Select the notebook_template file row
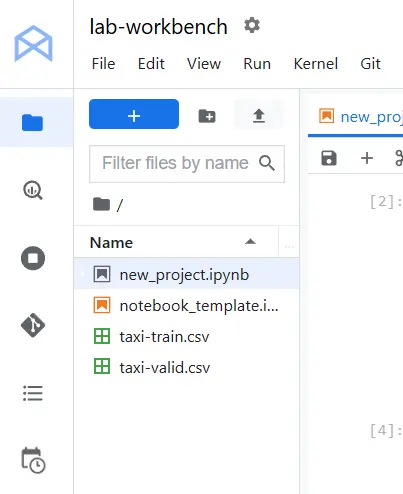 point(187,305)
